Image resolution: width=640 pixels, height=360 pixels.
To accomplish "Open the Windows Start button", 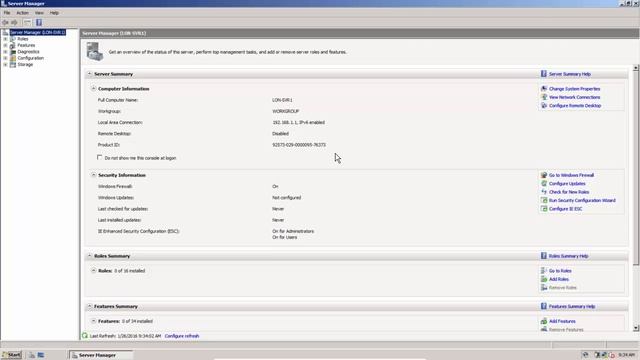I will [11, 355].
